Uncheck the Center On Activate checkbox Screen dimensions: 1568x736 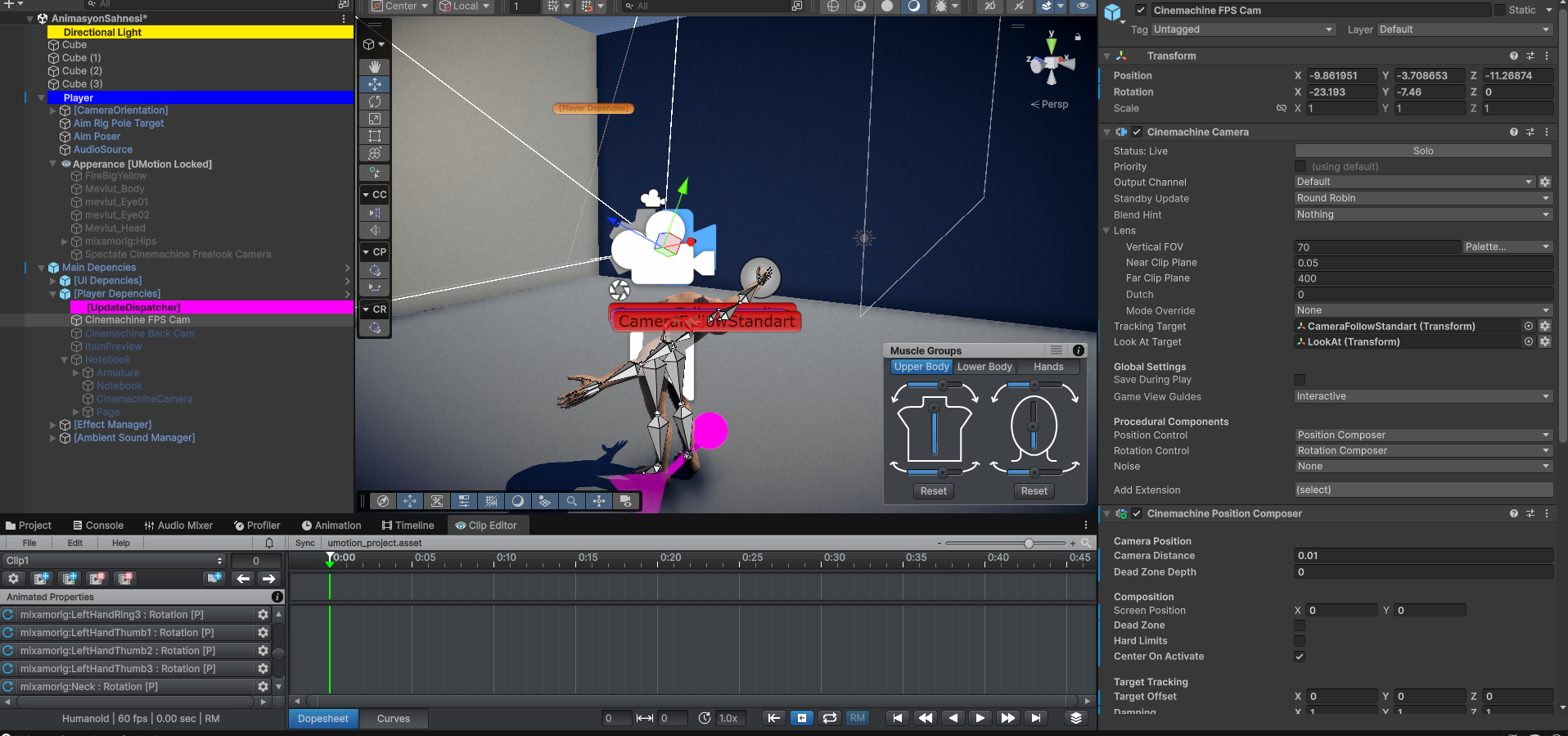point(1300,657)
